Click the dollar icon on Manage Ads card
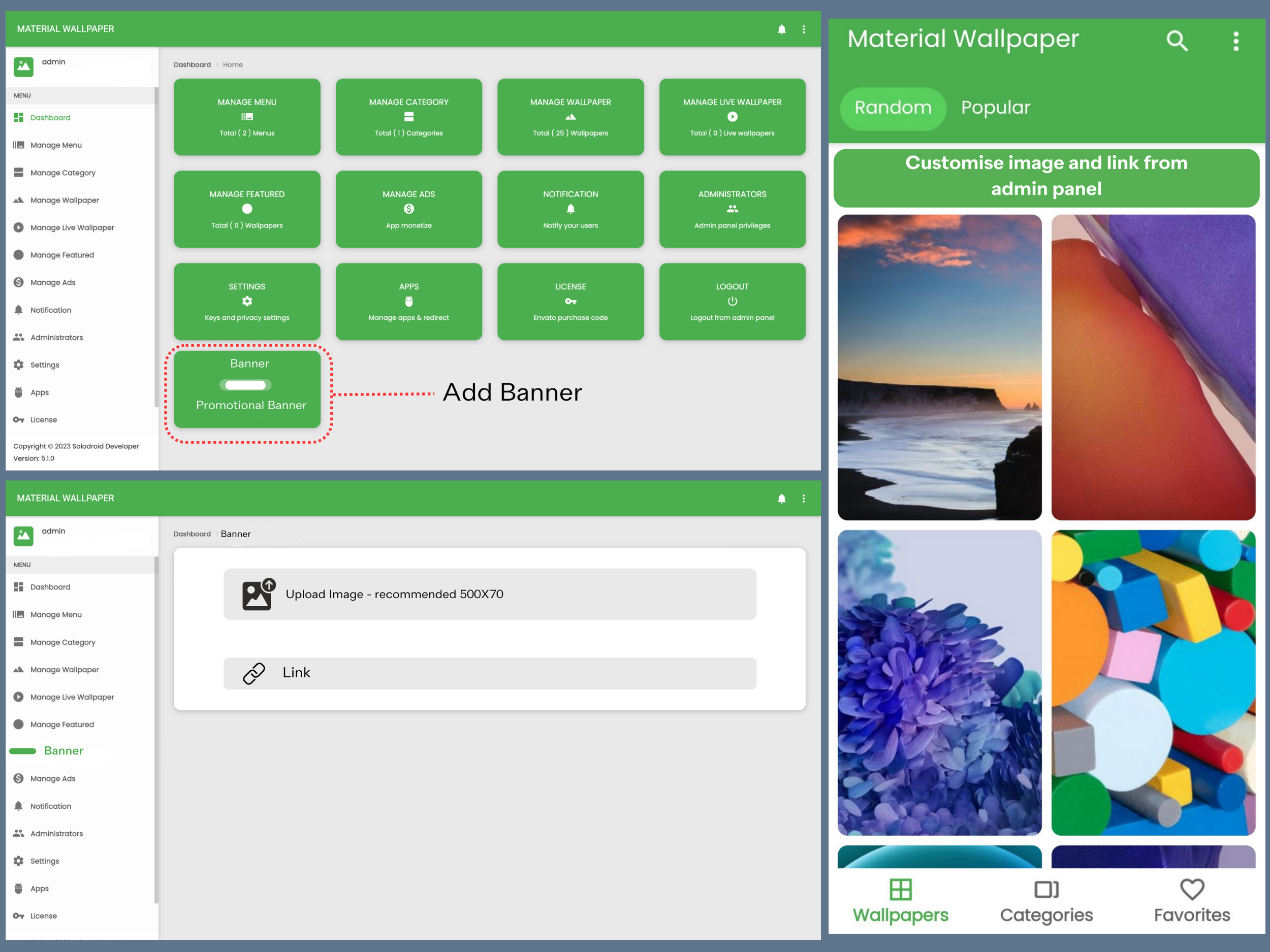This screenshot has width=1270, height=952. 409,209
